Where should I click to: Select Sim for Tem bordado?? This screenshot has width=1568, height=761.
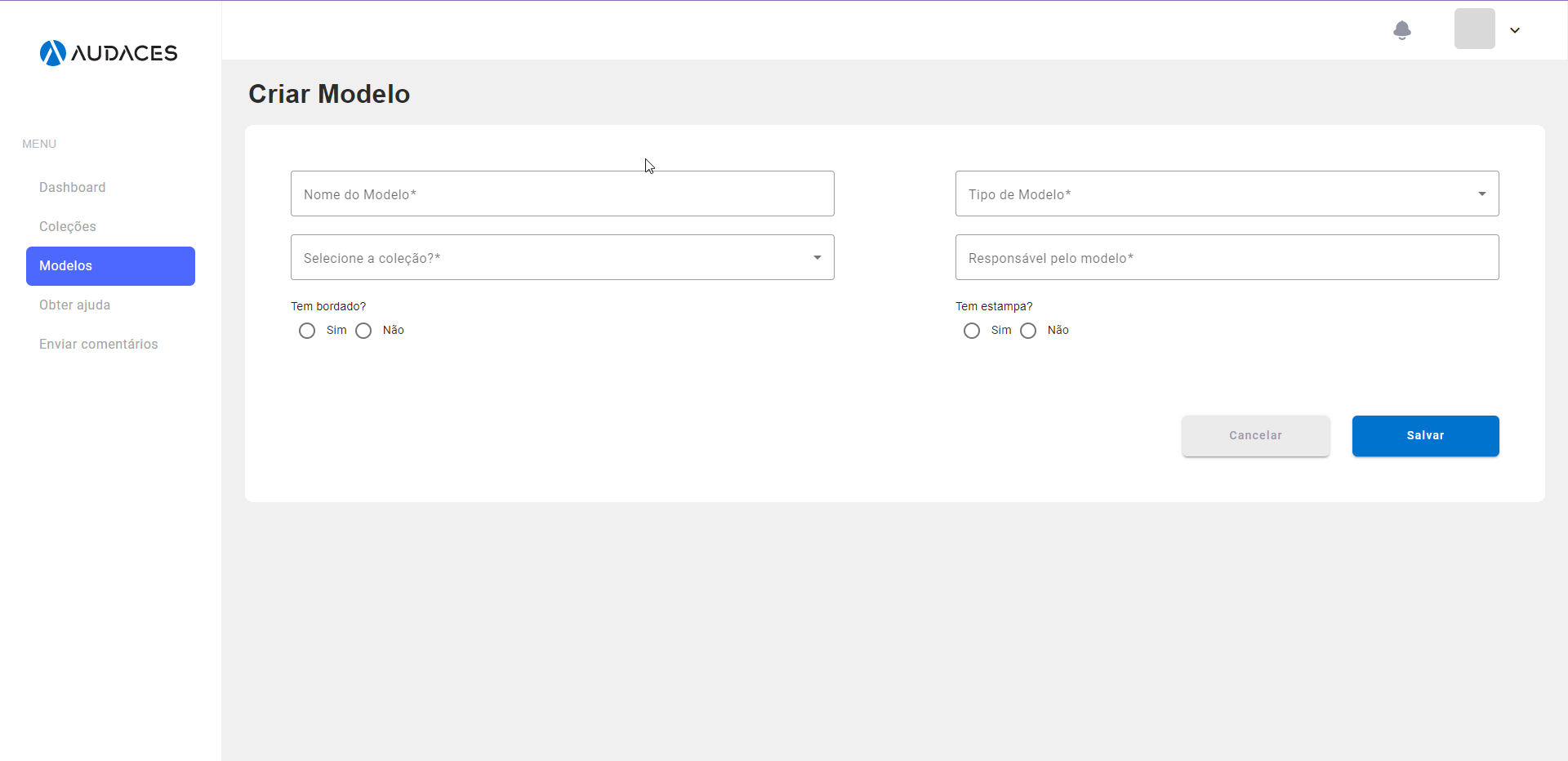coord(307,331)
